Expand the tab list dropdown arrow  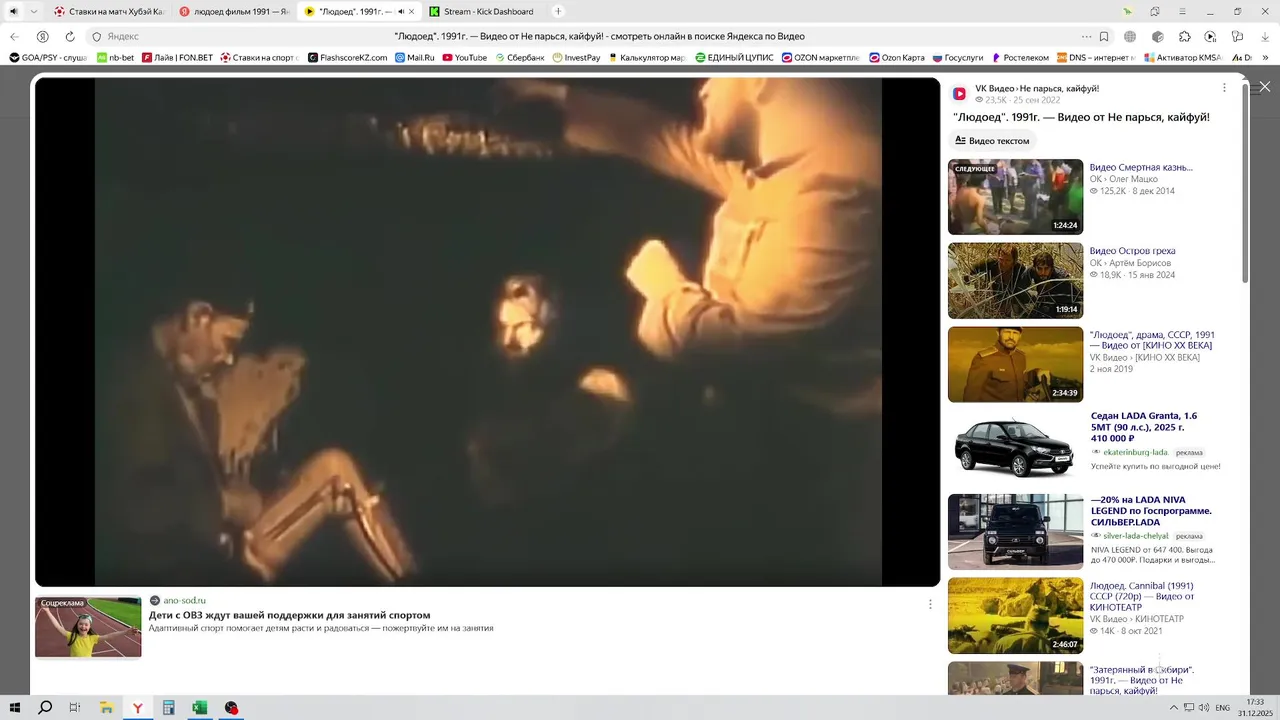tap(34, 12)
